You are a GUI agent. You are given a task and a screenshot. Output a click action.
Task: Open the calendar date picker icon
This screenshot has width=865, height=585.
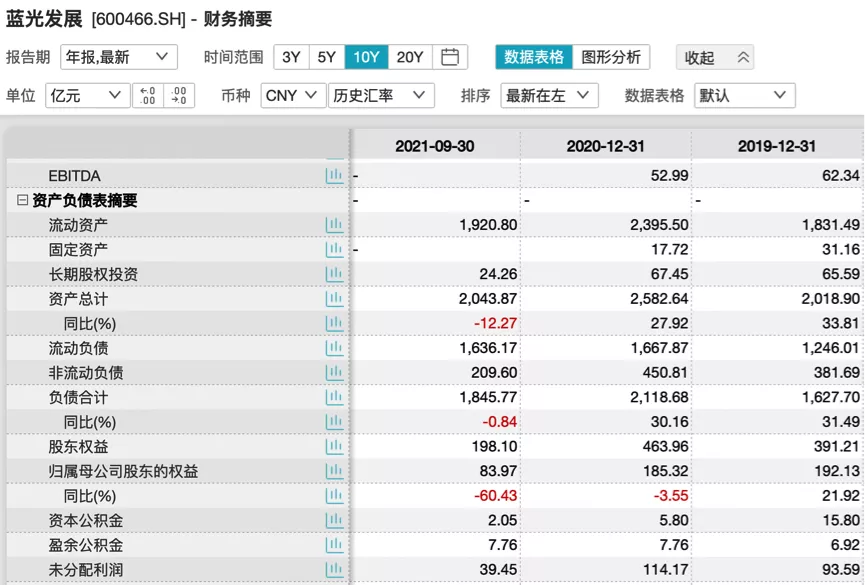coord(450,57)
